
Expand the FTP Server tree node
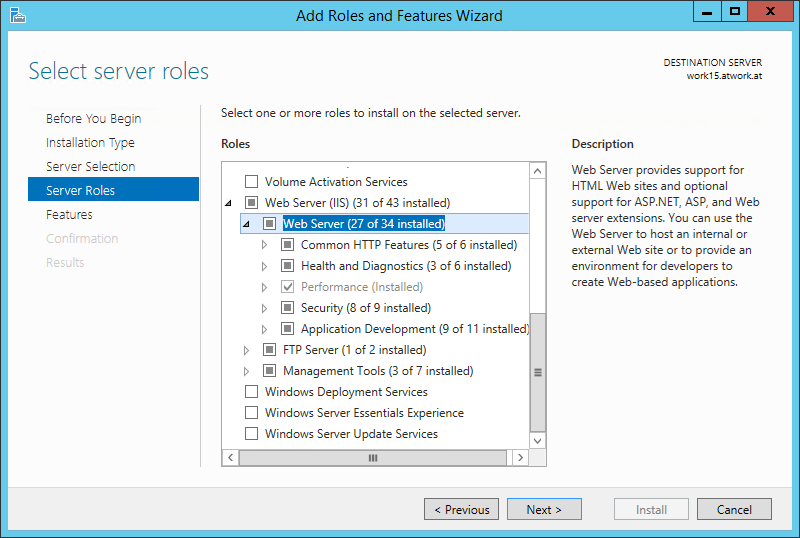tap(246, 350)
